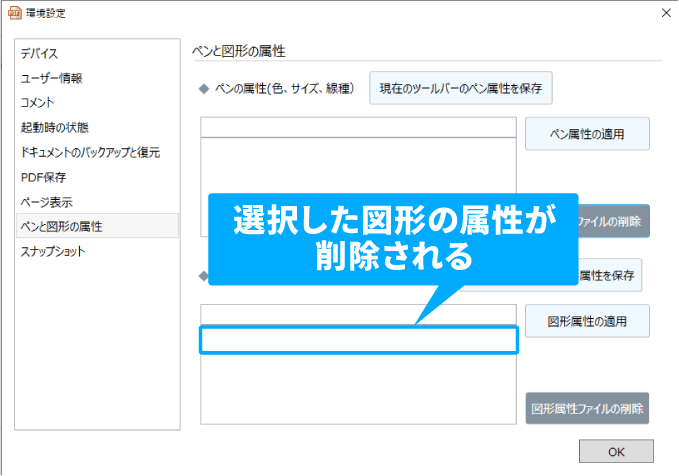Apply shape attributes with 図形属性の適用
The image size is (679, 476).
tap(587, 321)
